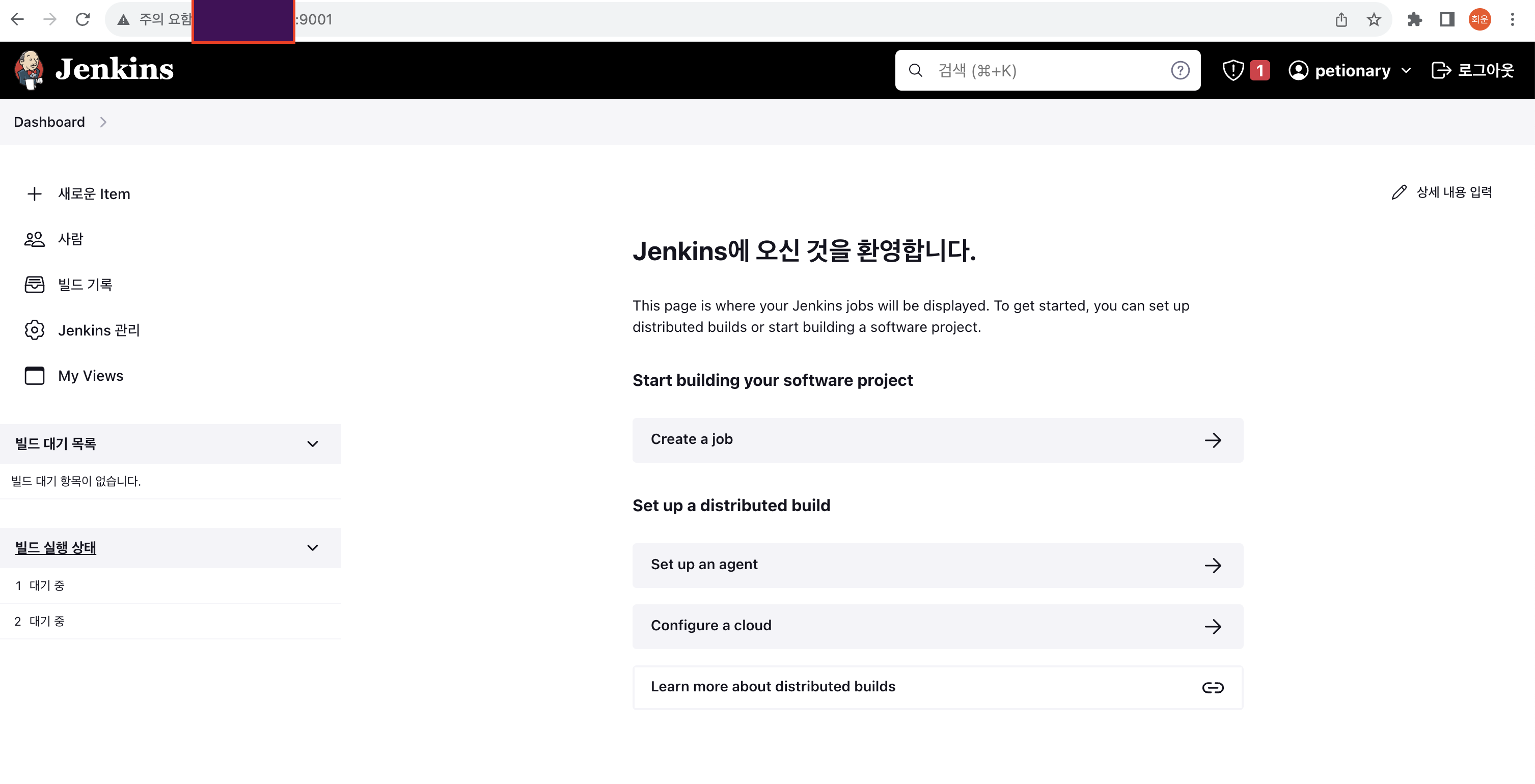Open the petionary user dropdown menu
The height and width of the screenshot is (784, 1535).
point(1406,70)
